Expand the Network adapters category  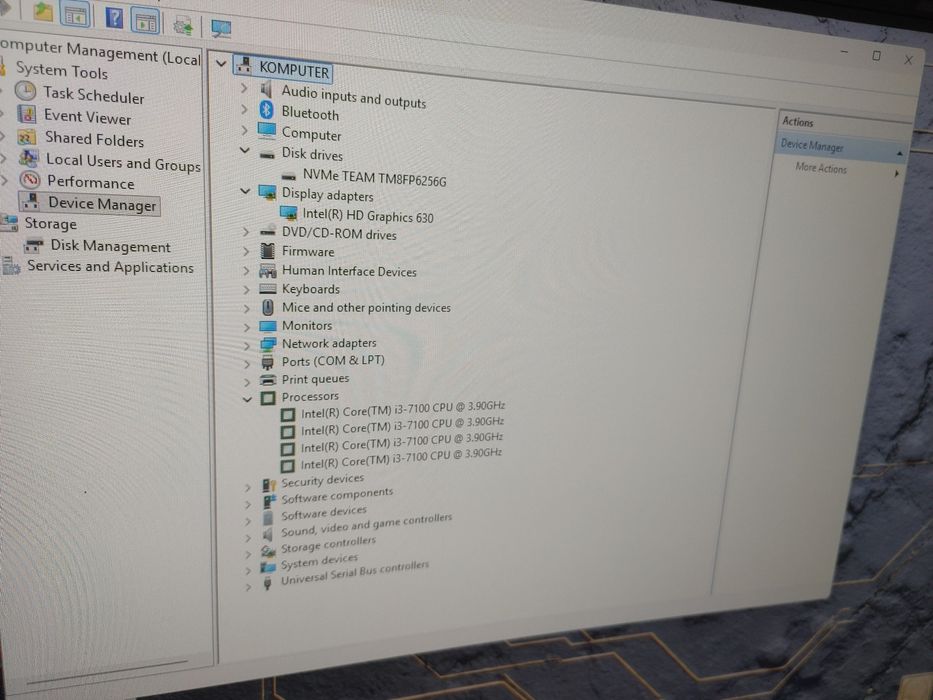246,345
